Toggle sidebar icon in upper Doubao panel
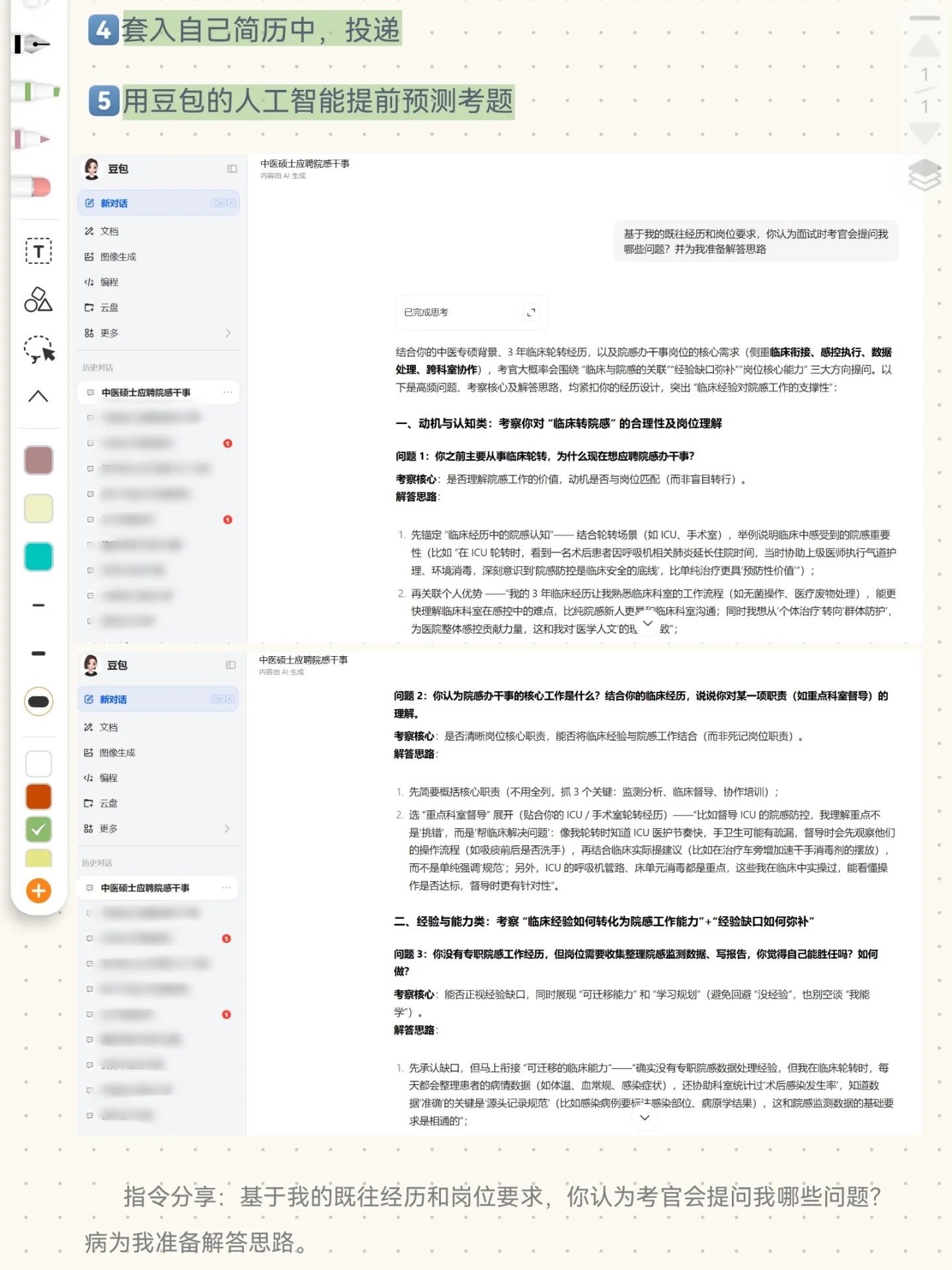Image resolution: width=952 pixels, height=1270 pixels. point(232,169)
